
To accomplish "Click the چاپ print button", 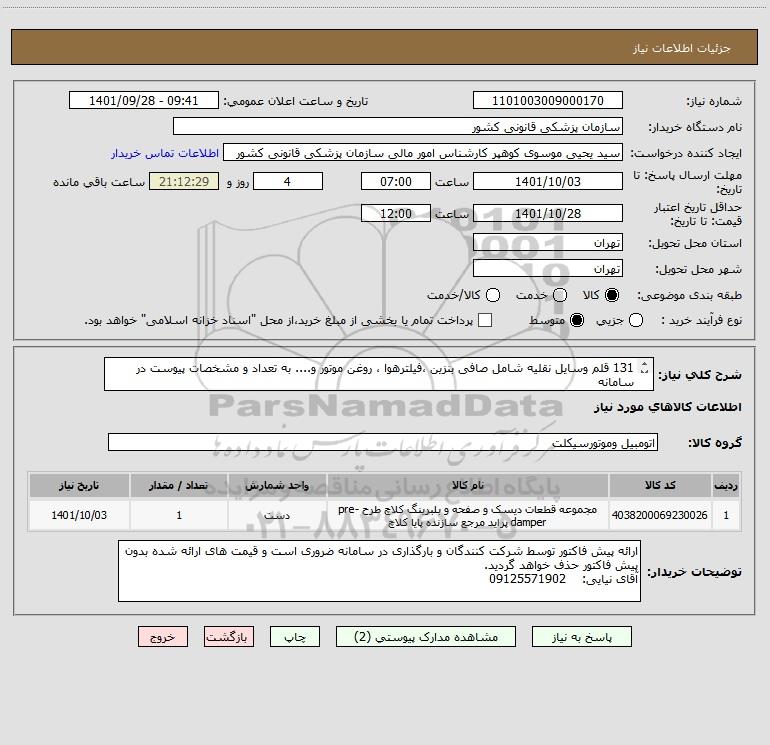I will (295, 637).
